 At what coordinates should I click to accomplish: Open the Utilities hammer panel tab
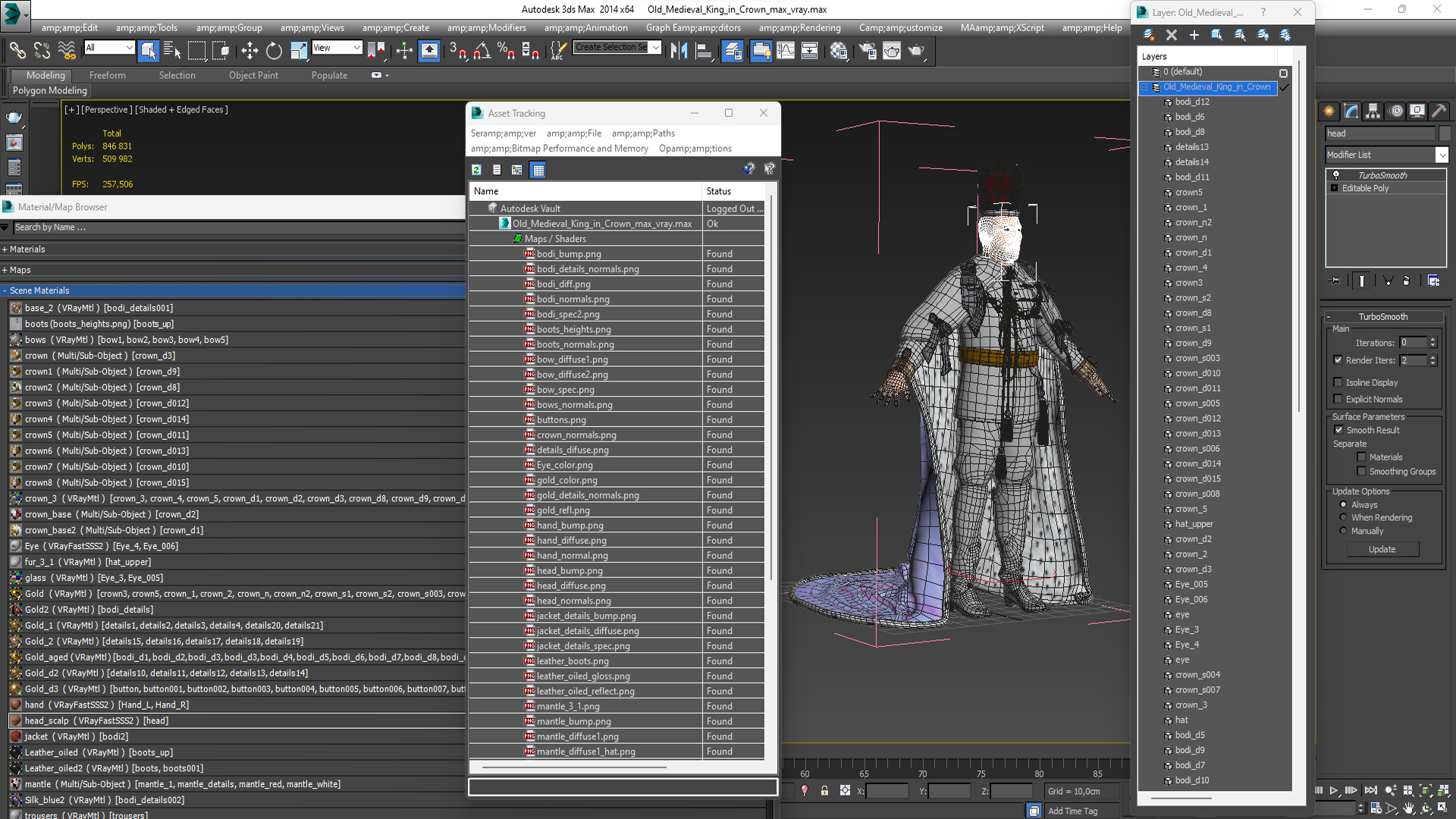pos(1439,111)
